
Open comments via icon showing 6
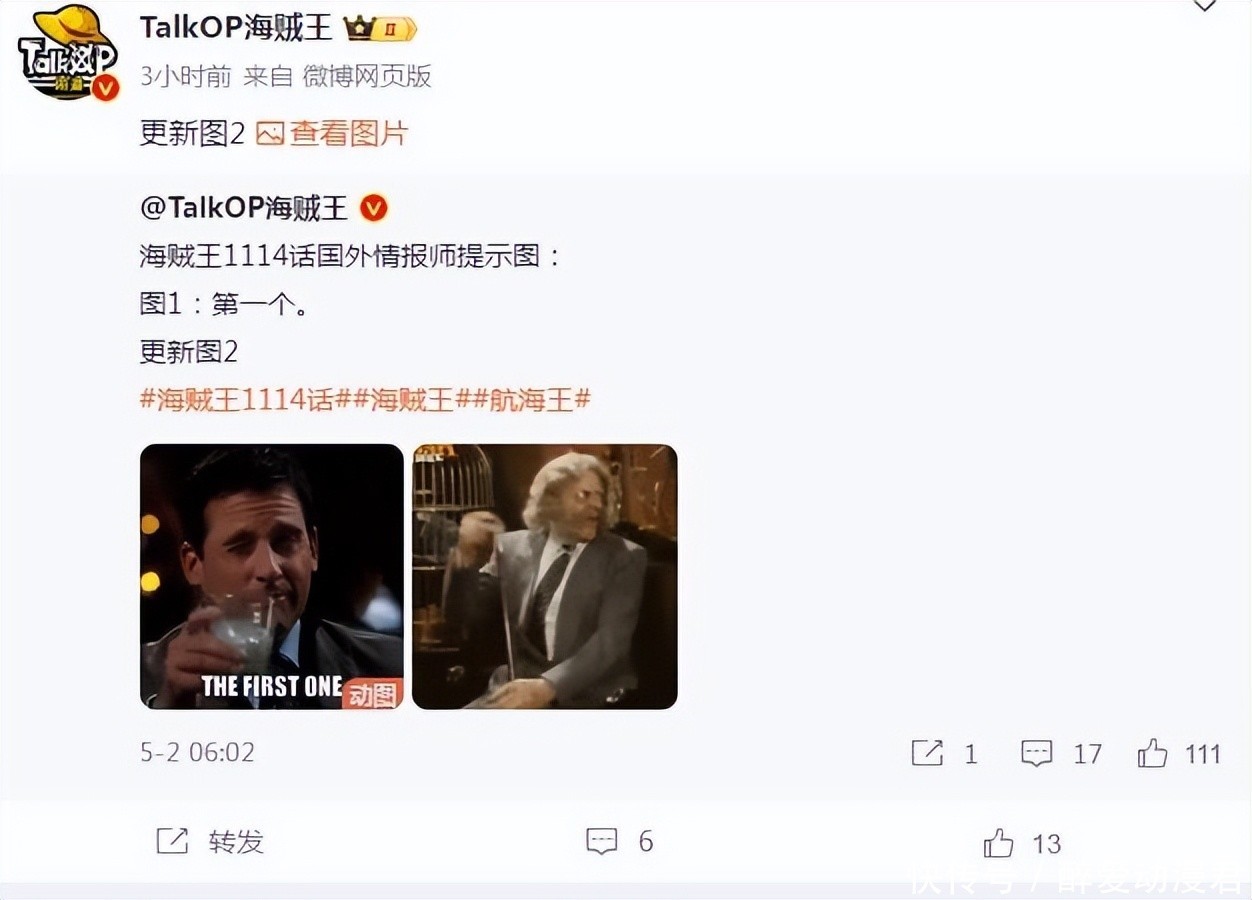coord(601,841)
